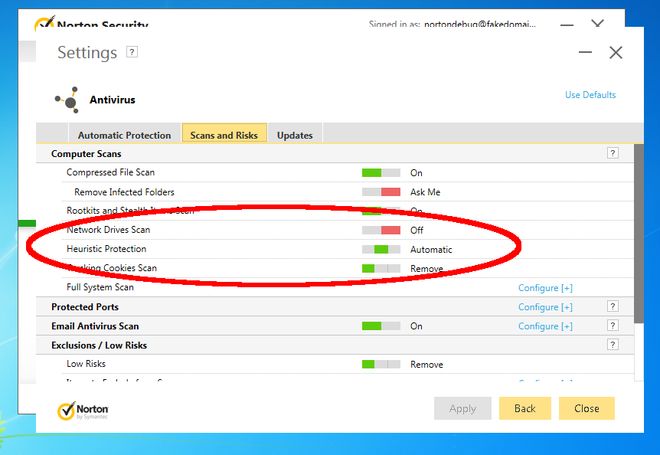Screen dimensions: 660x455
Task: Select the Scans and Risks tab
Action: [x=224, y=135]
